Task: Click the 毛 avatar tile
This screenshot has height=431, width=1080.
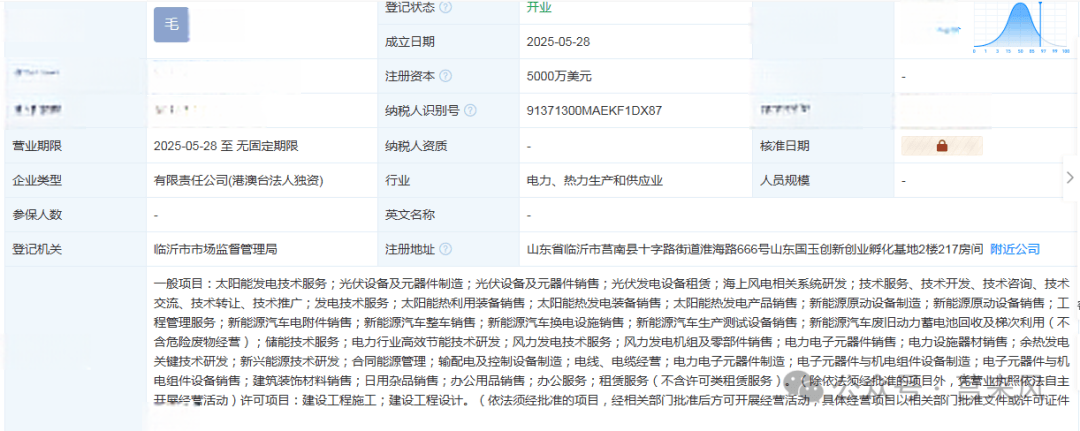Action: pyautogui.click(x=172, y=25)
